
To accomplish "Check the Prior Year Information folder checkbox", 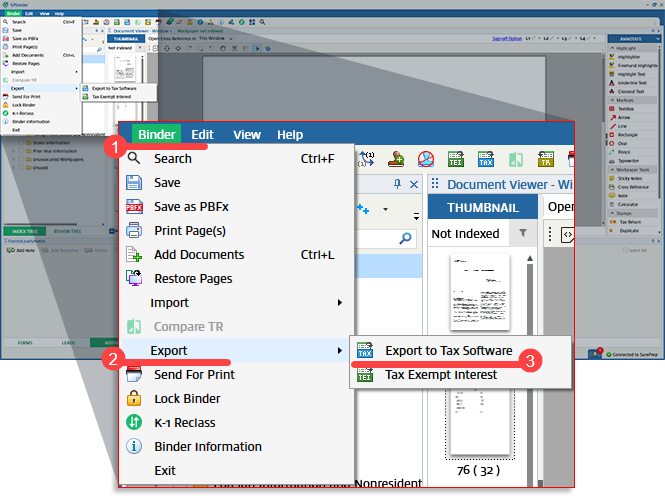I will point(22,151).
